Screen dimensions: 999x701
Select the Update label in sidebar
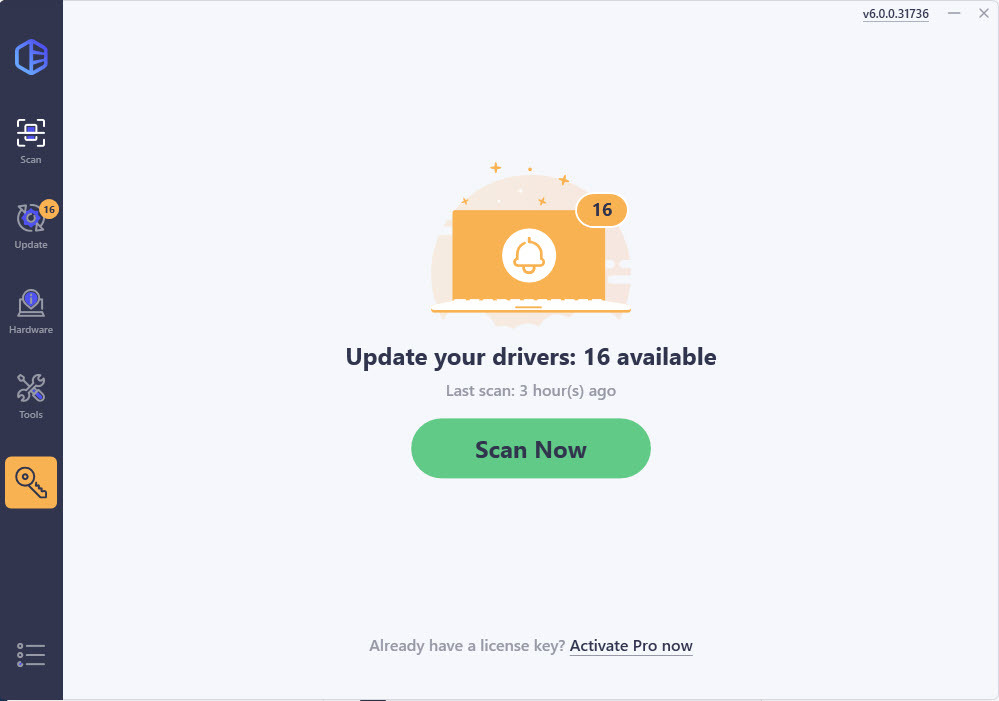(x=31, y=245)
